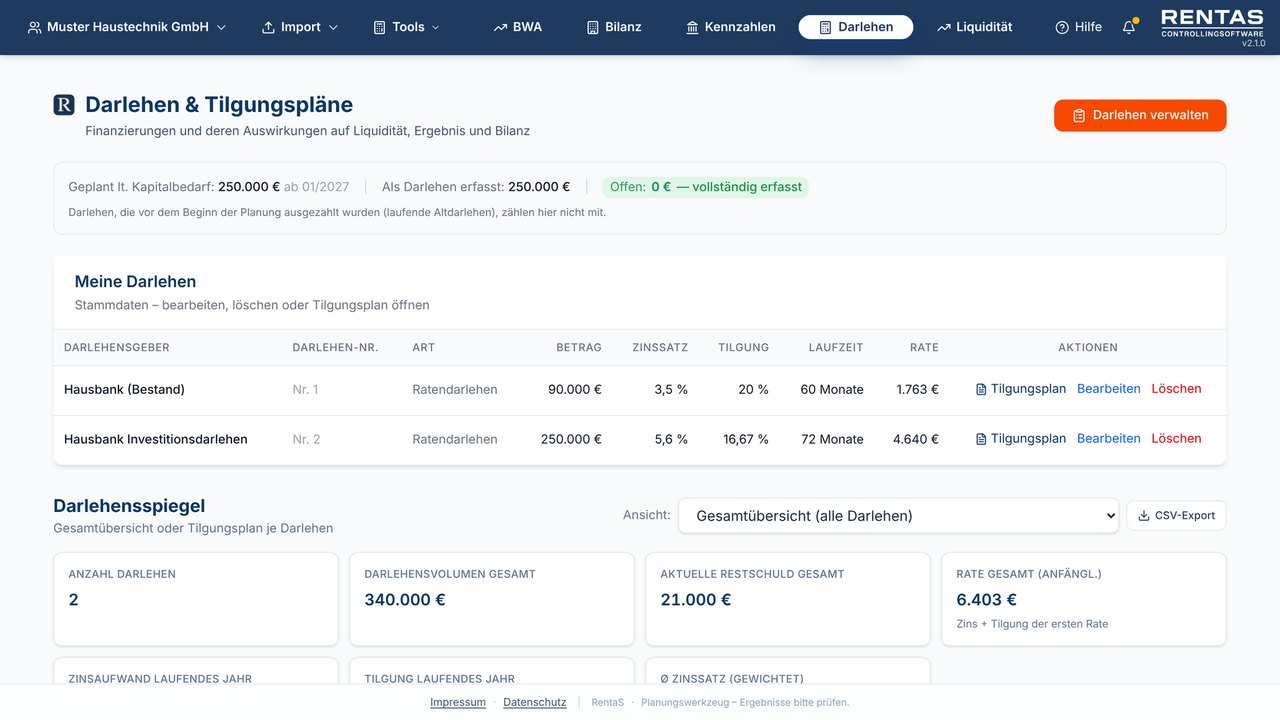Click the upload icon beside Import
This screenshot has width=1280, height=720.
[x=268, y=27]
